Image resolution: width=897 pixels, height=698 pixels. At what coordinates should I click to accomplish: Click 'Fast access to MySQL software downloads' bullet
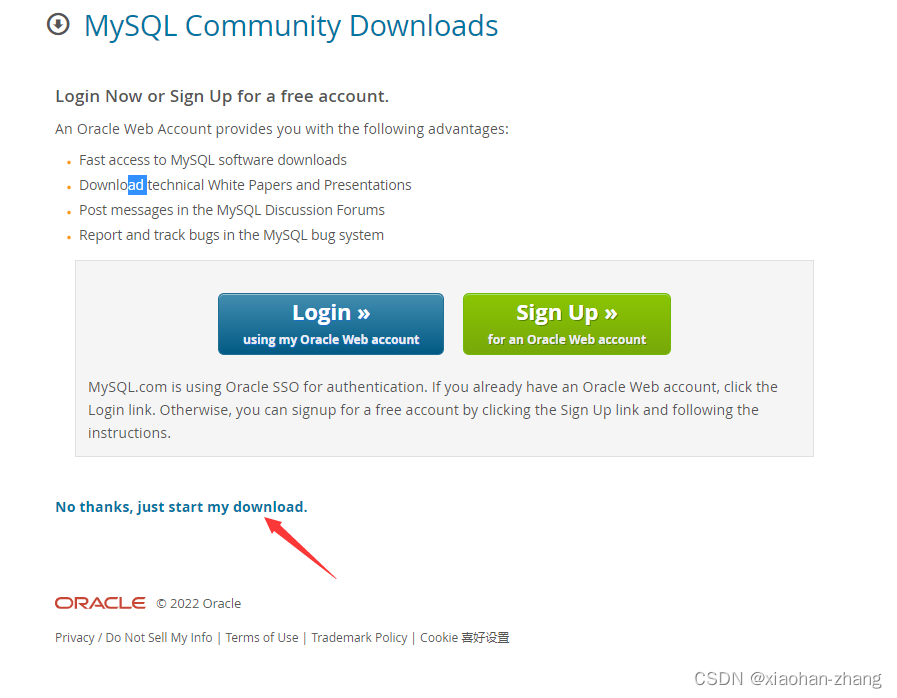tap(213, 160)
